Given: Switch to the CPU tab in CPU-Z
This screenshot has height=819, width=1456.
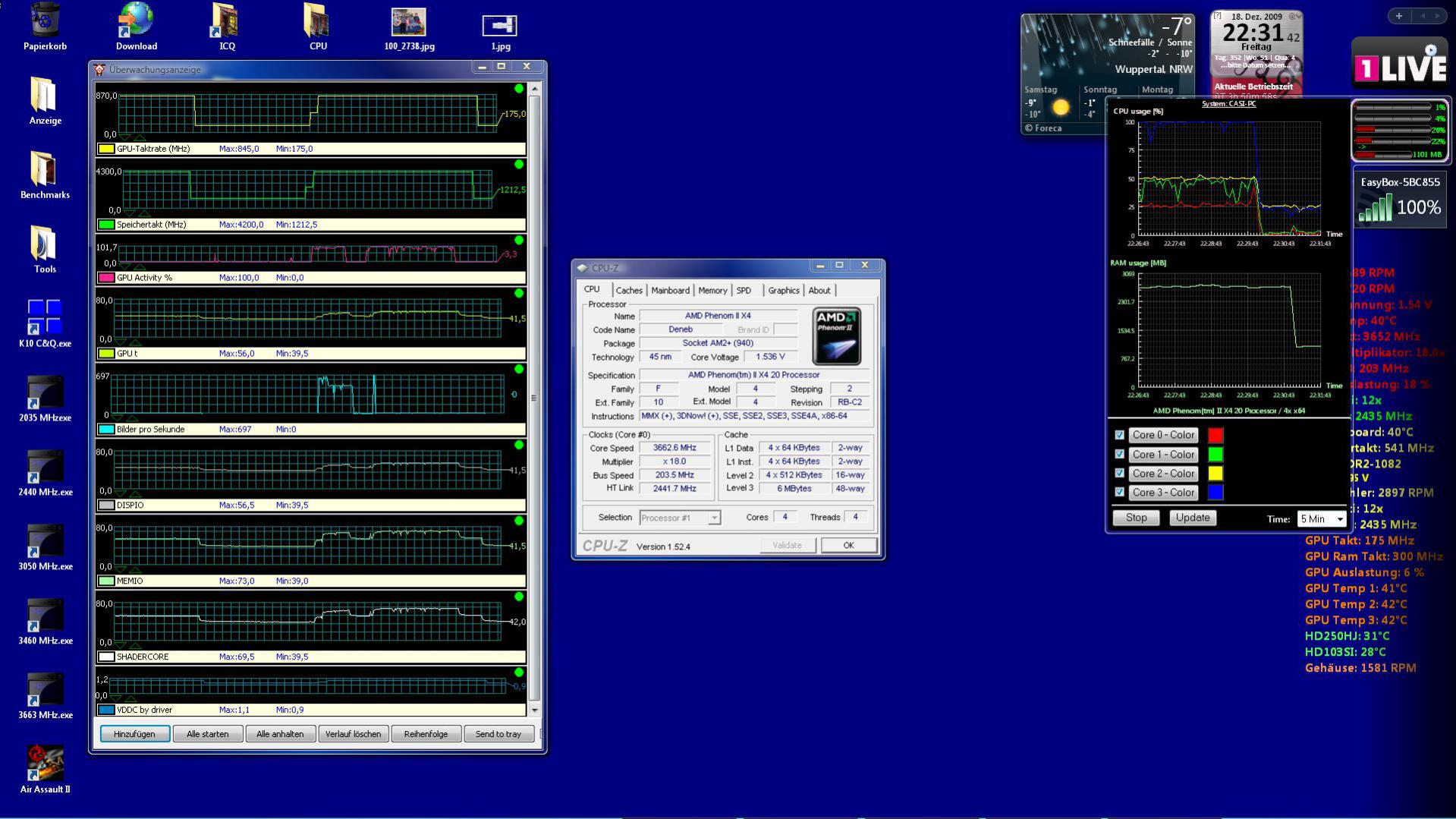Looking at the screenshot, I should (x=592, y=289).
